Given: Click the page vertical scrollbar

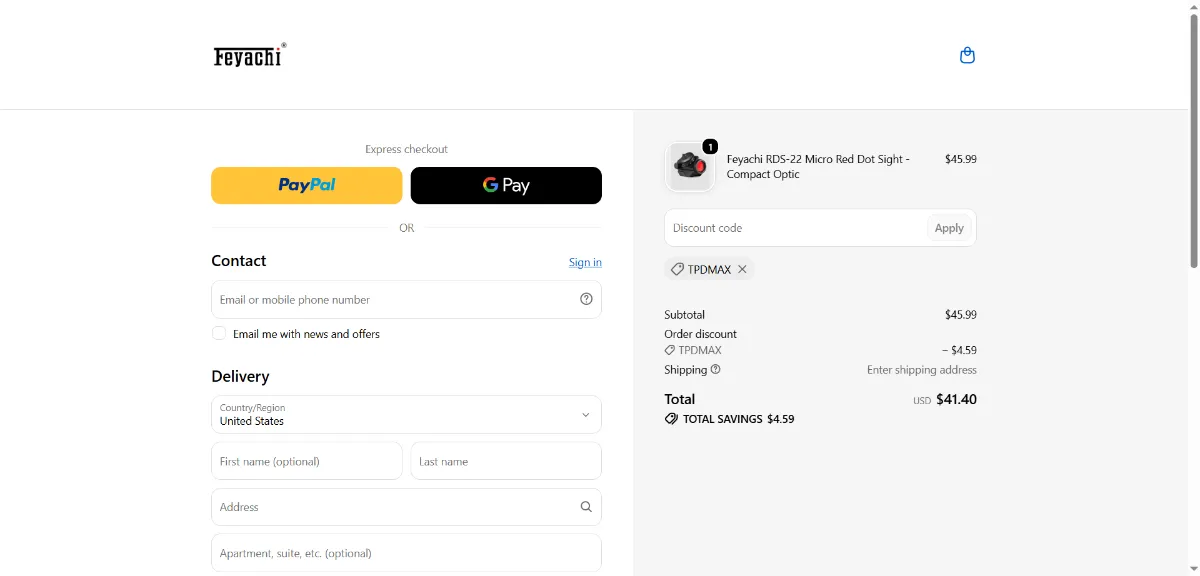Looking at the screenshot, I should [1193, 140].
